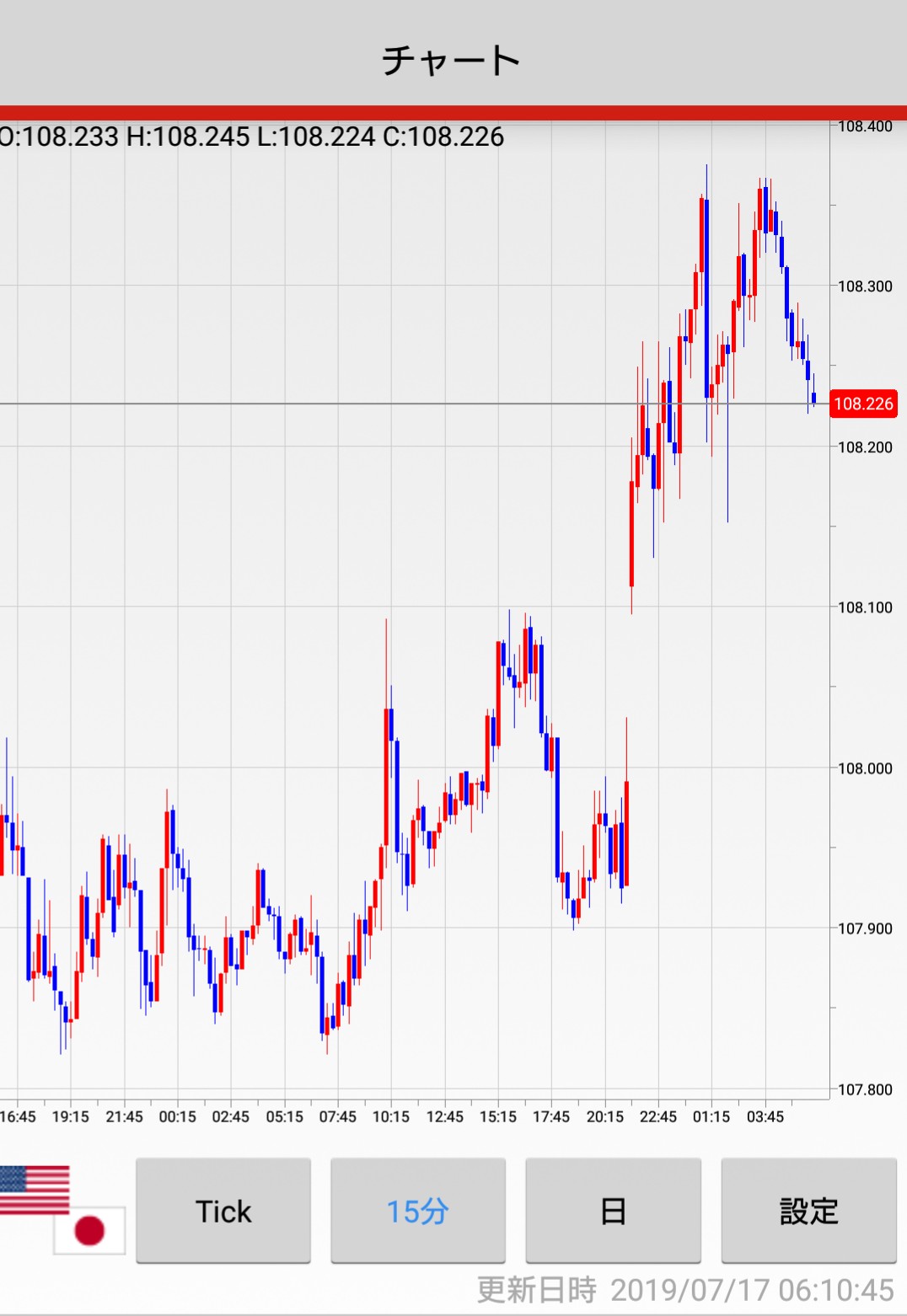Select the 16:45 time axis label
Viewport: 907px width, 1316px height.
18,1116
